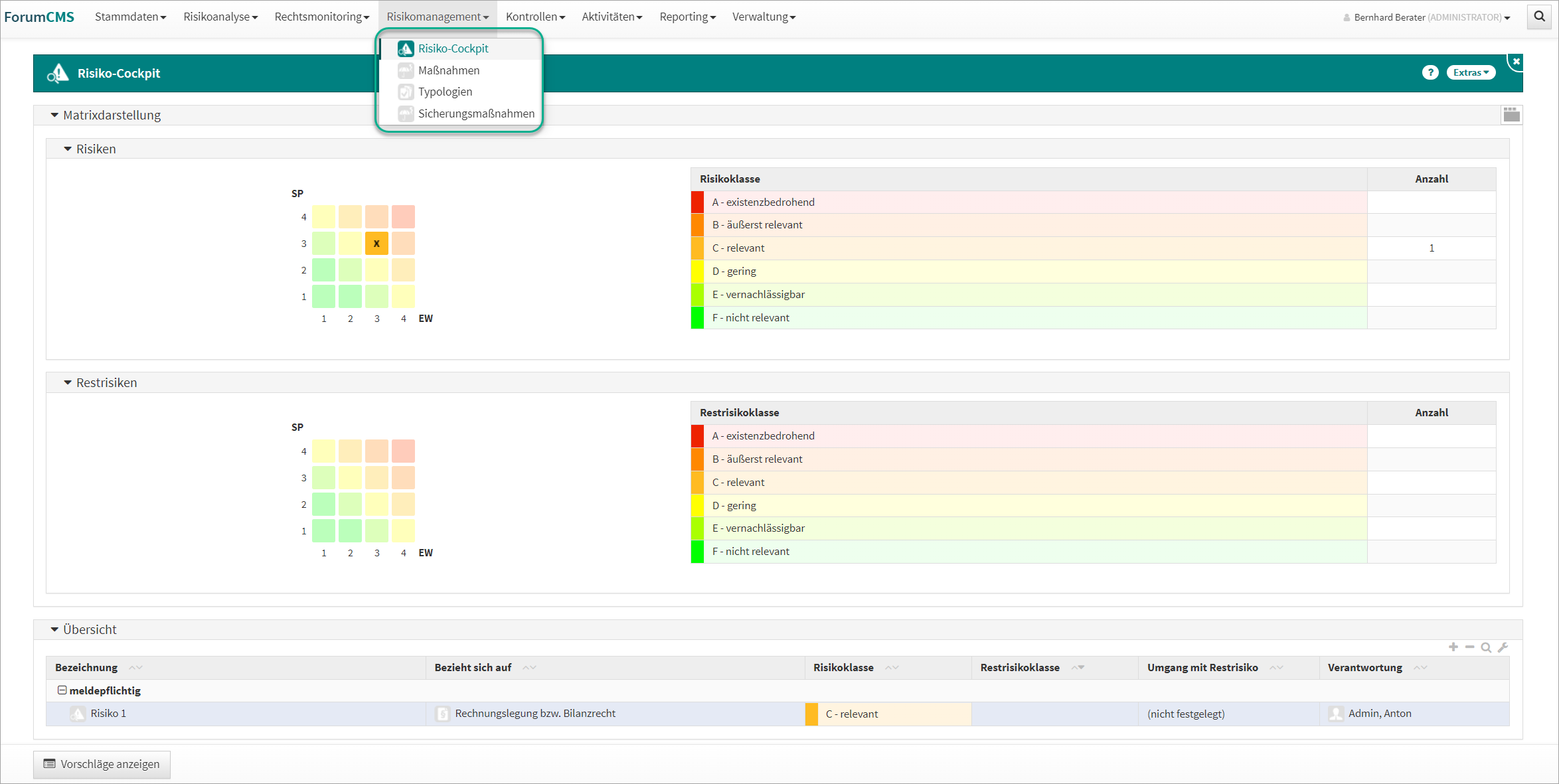Open the search magnifier in top bar

pos(1539,17)
